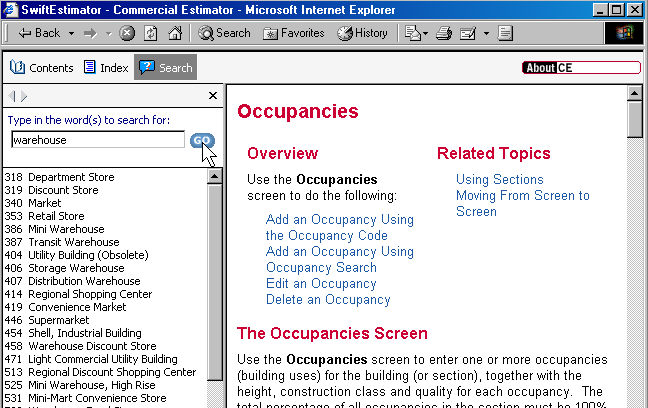Switch to the Index help tab
648x408 pixels.
pyautogui.click(x=106, y=67)
